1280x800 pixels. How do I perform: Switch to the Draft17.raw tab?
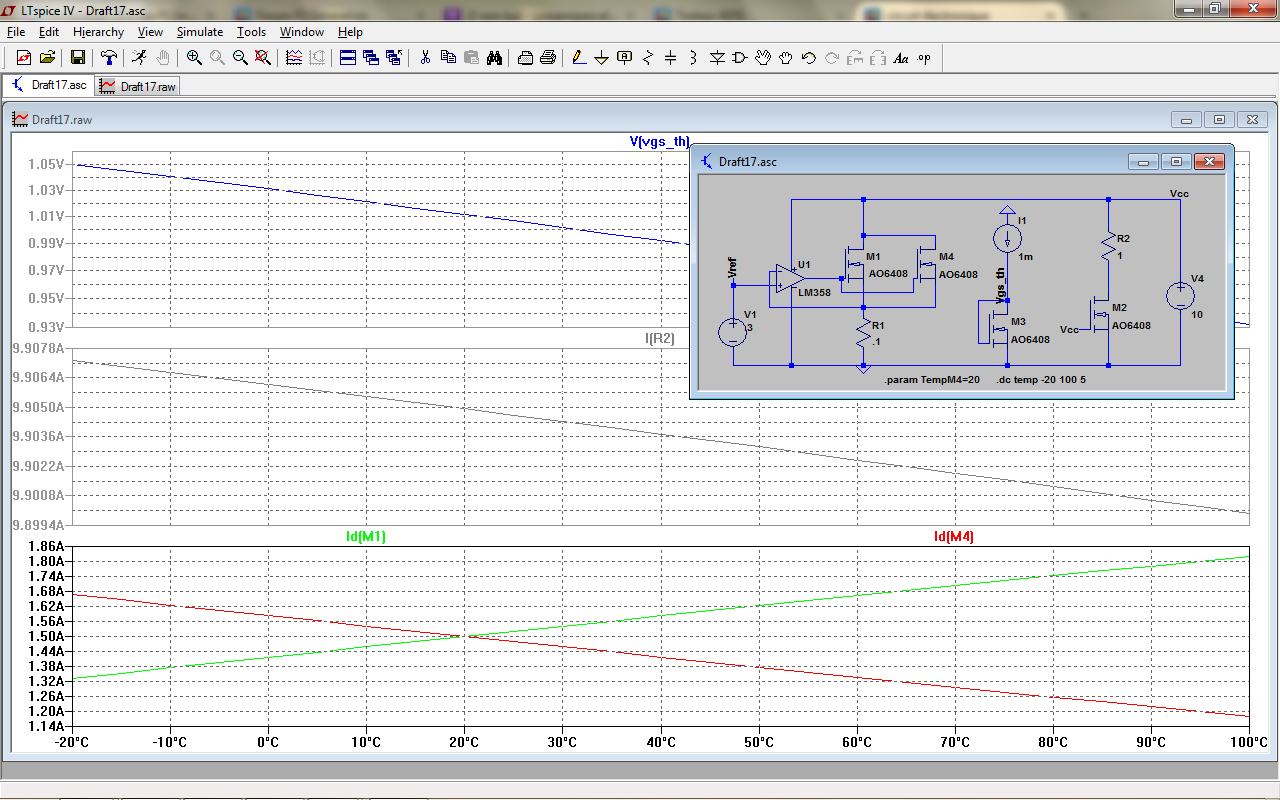tap(138, 87)
